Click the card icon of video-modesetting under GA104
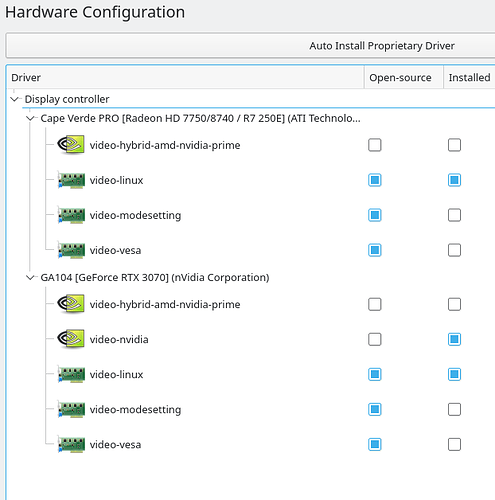 pos(71,409)
